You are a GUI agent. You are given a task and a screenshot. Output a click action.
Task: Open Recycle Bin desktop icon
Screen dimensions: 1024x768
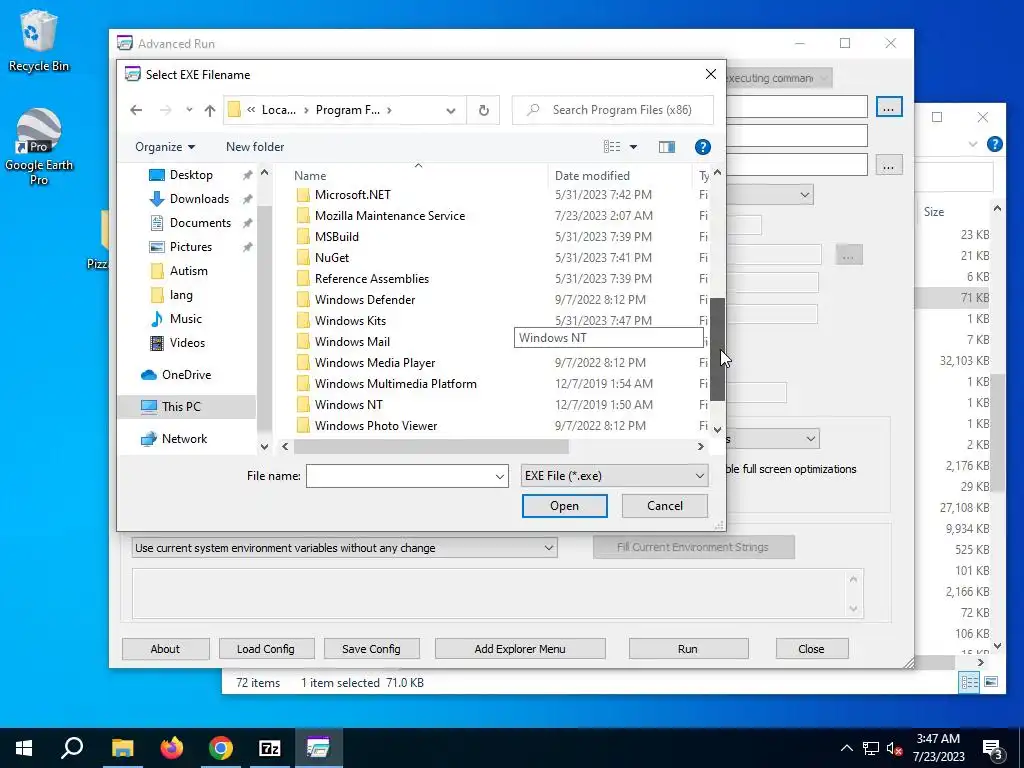click(x=39, y=40)
